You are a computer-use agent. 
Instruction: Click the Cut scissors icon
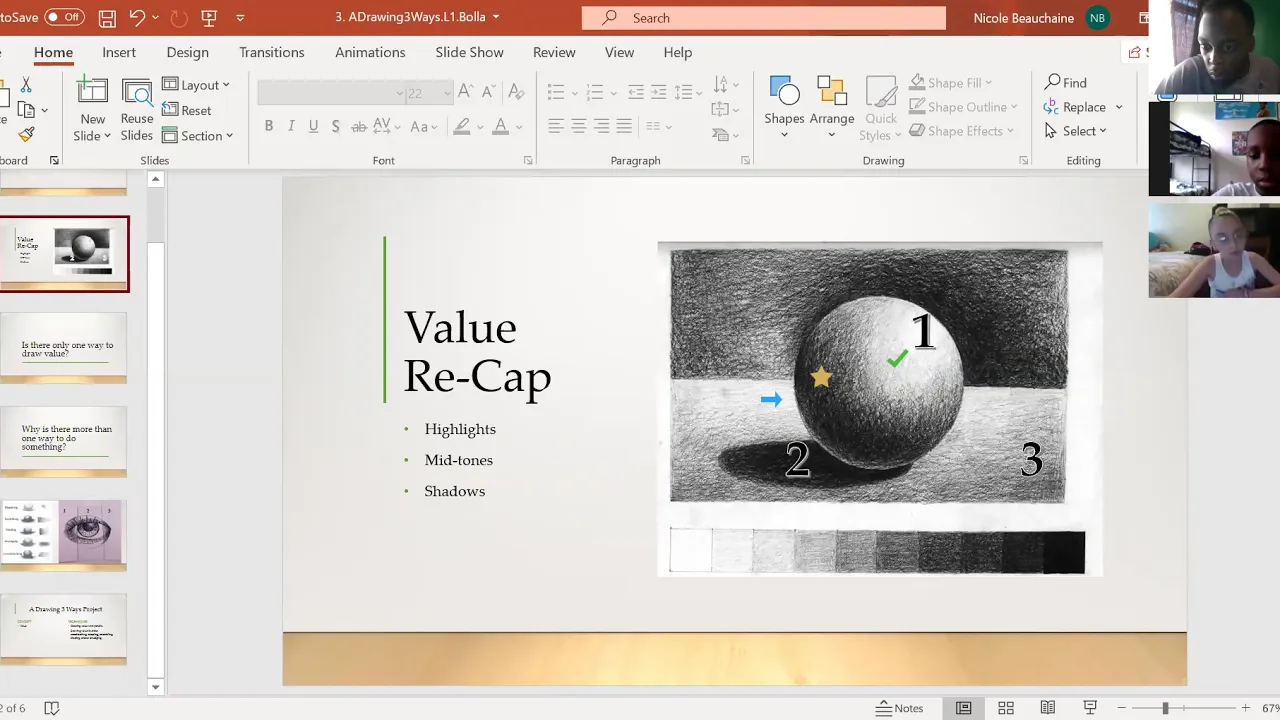click(26, 86)
